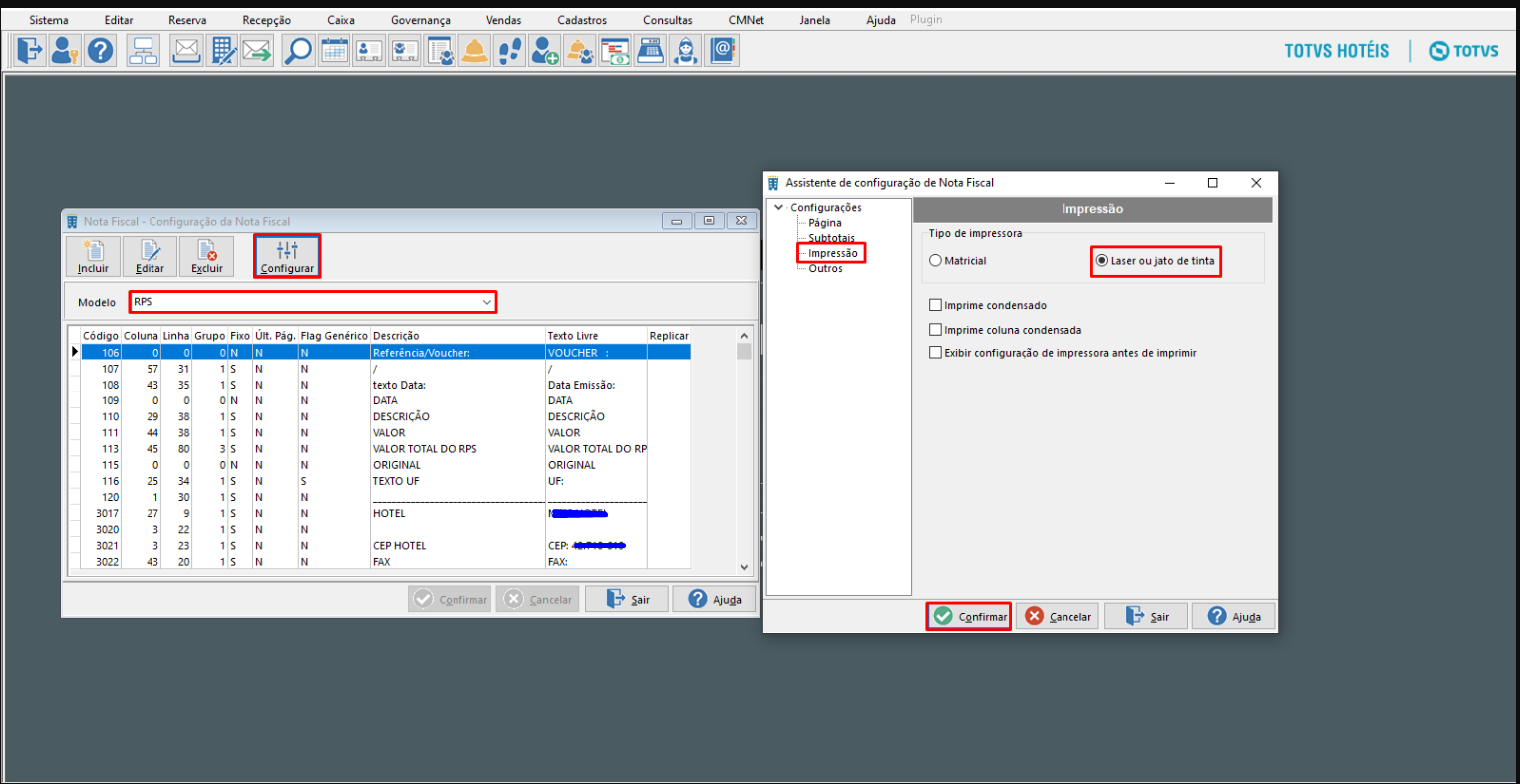
Task: Click the Código column header
Action: [x=101, y=336]
